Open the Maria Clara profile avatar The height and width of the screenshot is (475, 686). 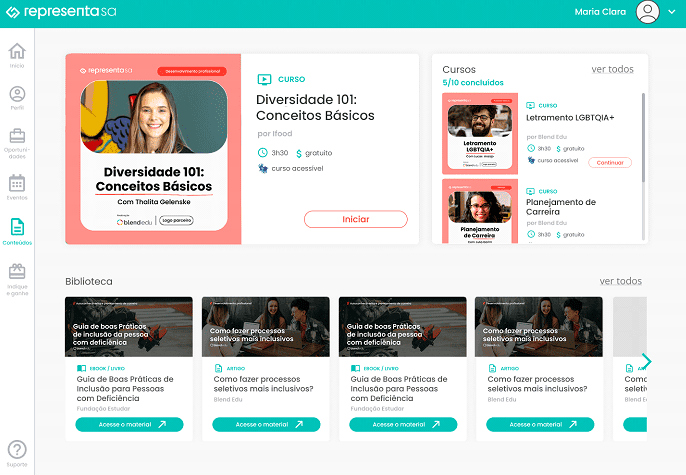point(648,12)
